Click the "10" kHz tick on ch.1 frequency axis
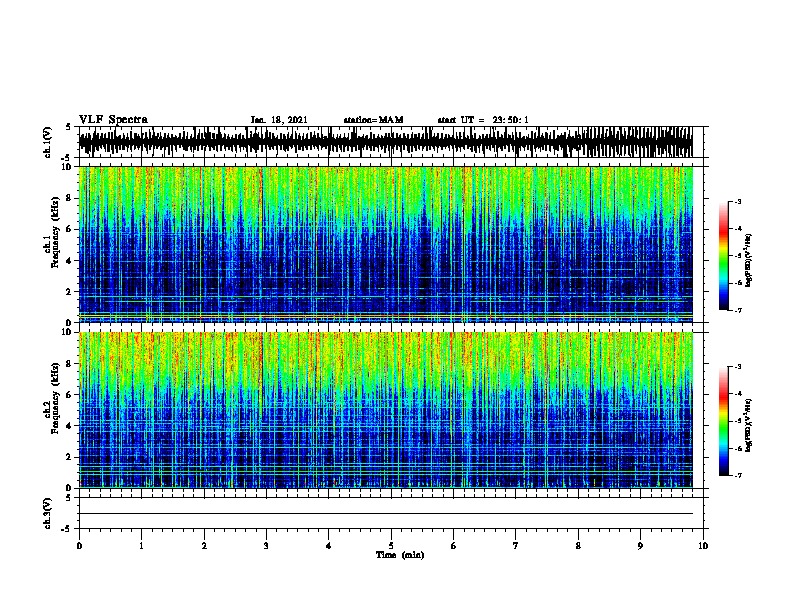 point(67,167)
